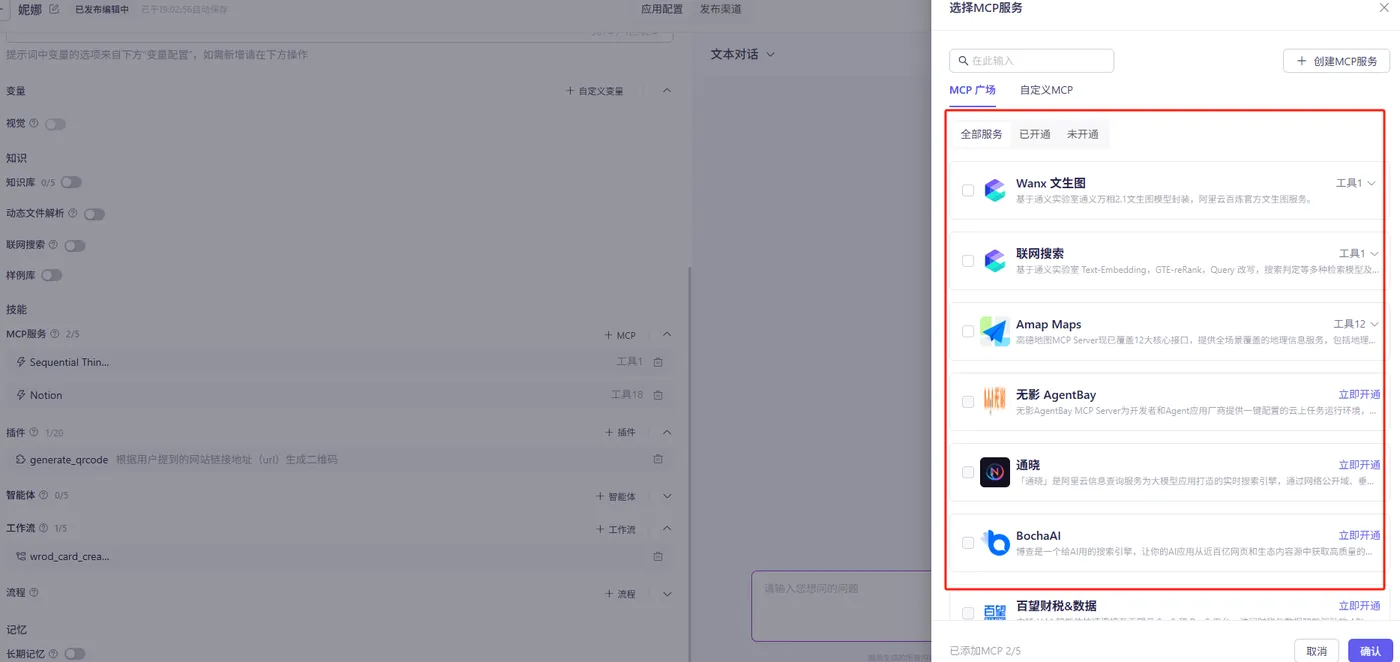The width and height of the screenshot is (1400, 662).
Task: Delete generate_qrcode plugin via trash icon
Action: 658,459
